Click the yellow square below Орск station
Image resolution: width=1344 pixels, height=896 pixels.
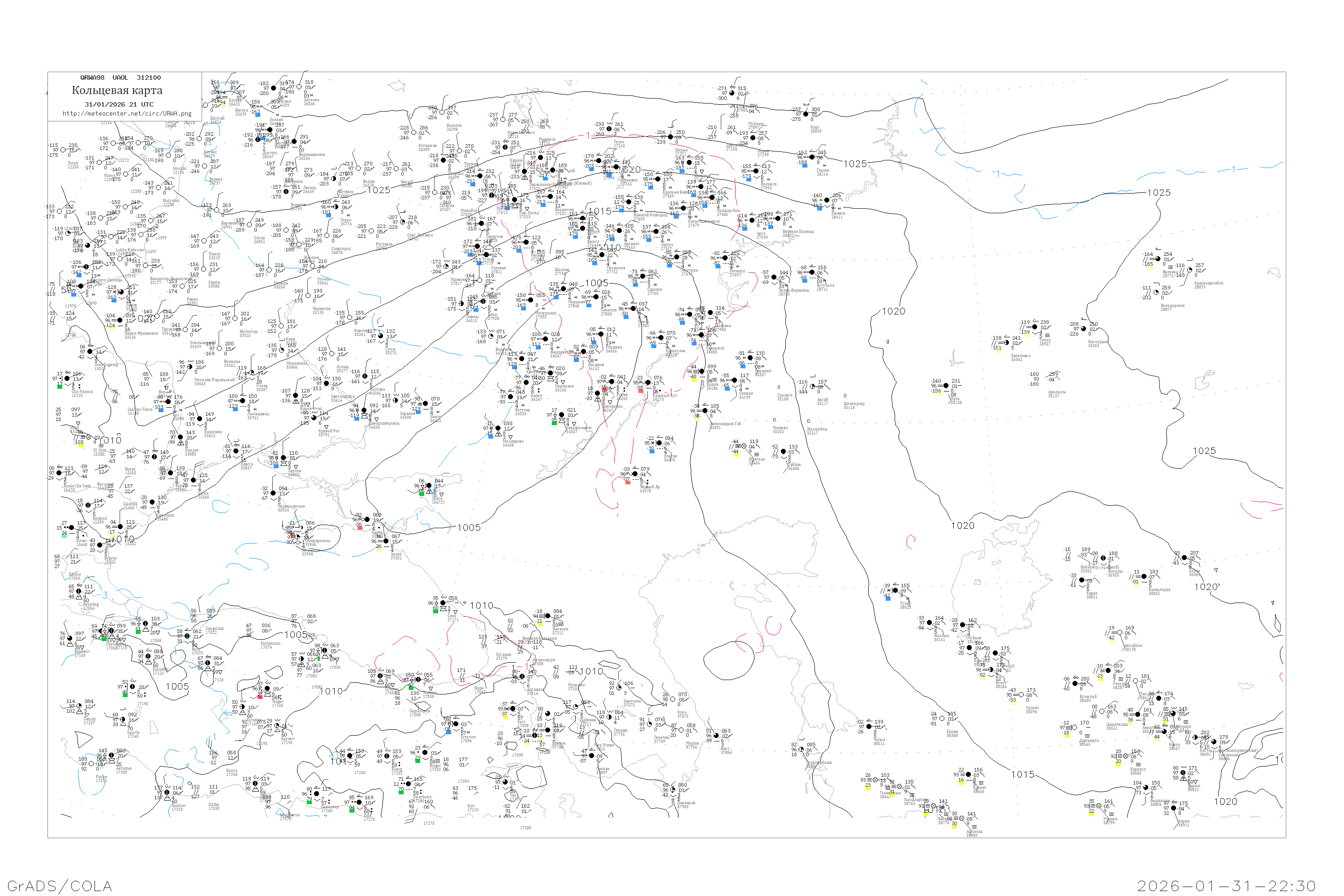[x=938, y=394]
